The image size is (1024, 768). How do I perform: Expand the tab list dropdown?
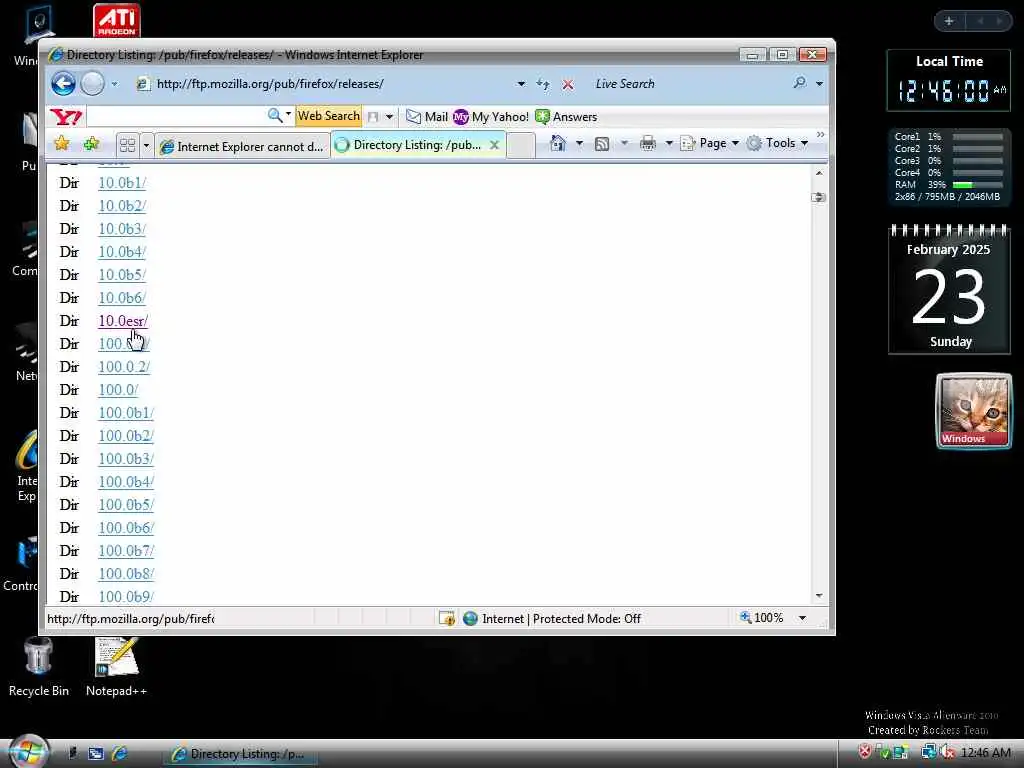point(146,144)
